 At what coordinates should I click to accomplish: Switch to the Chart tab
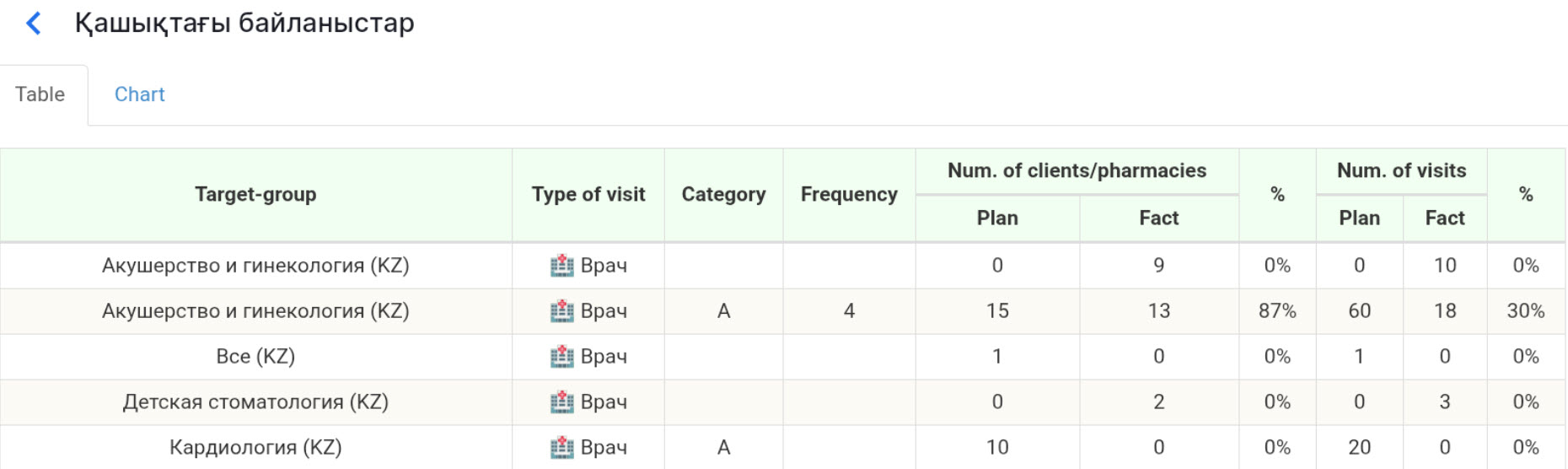[139, 94]
